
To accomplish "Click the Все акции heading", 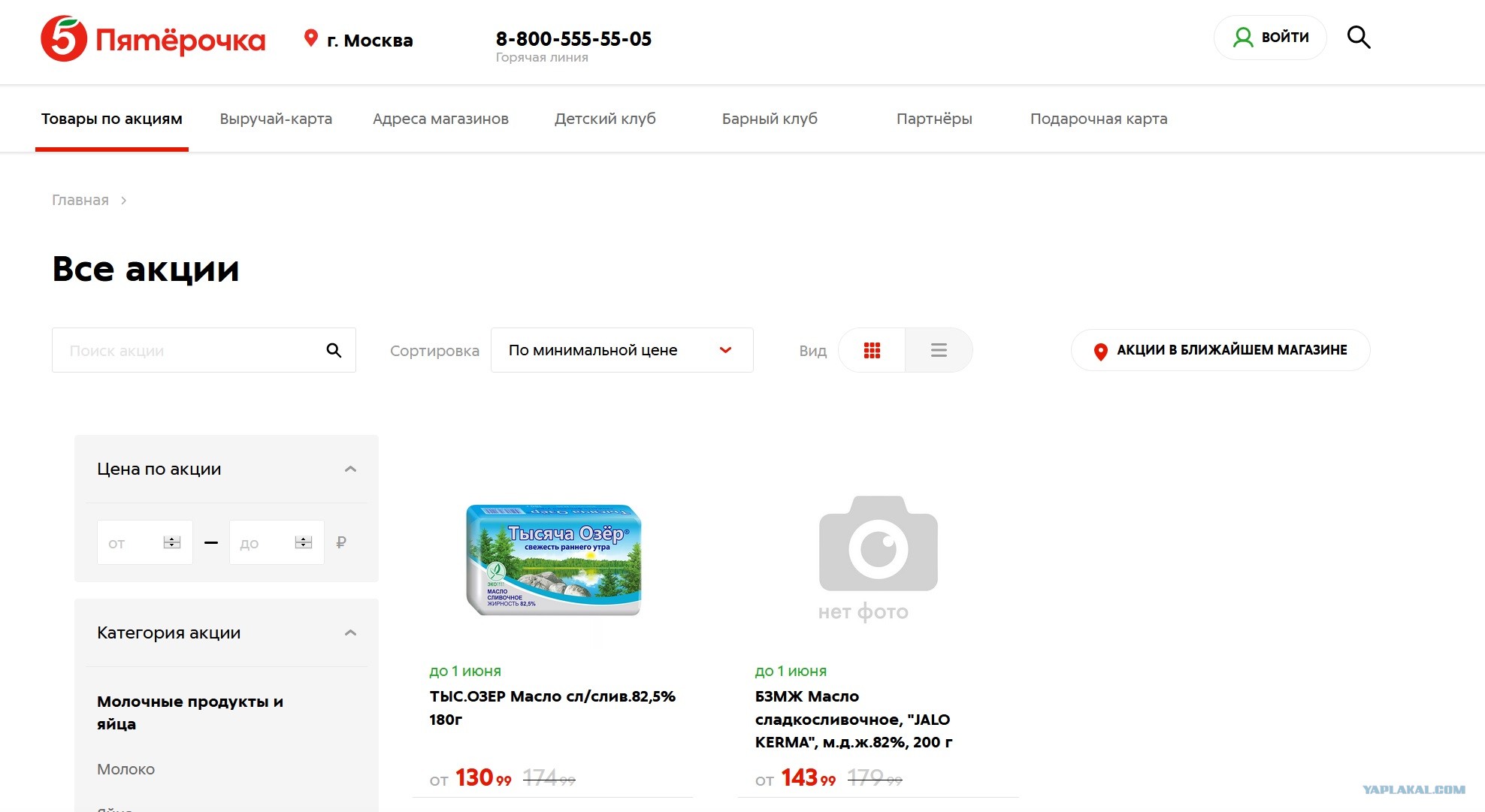I will point(146,269).
